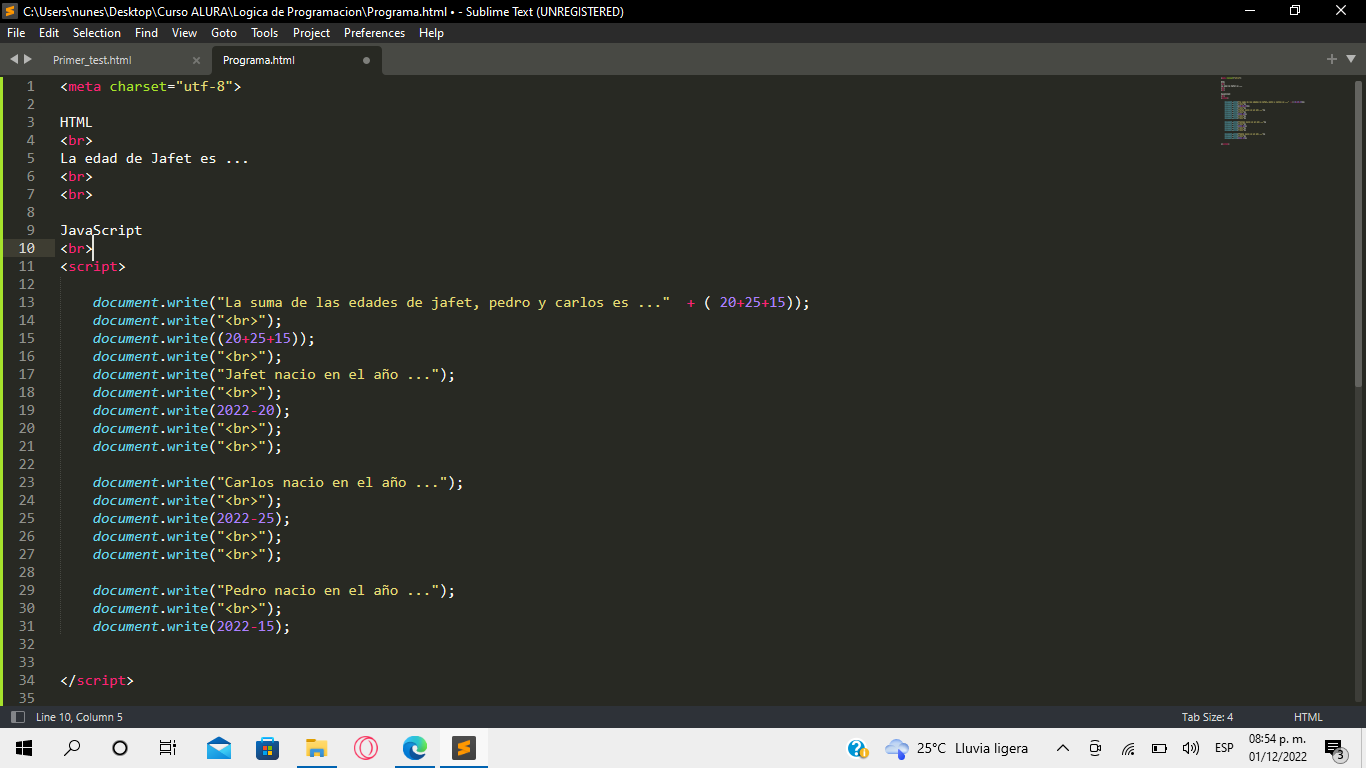Open Opera browser from taskbar
This screenshot has width=1366, height=768.
[x=366, y=748]
